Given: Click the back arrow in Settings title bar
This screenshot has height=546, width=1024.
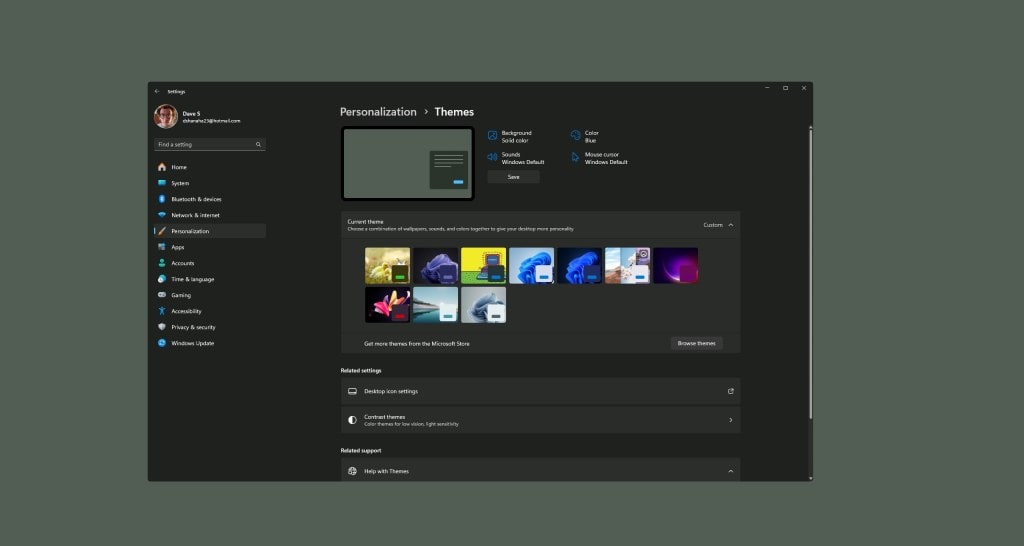Looking at the screenshot, I should click(x=157, y=91).
